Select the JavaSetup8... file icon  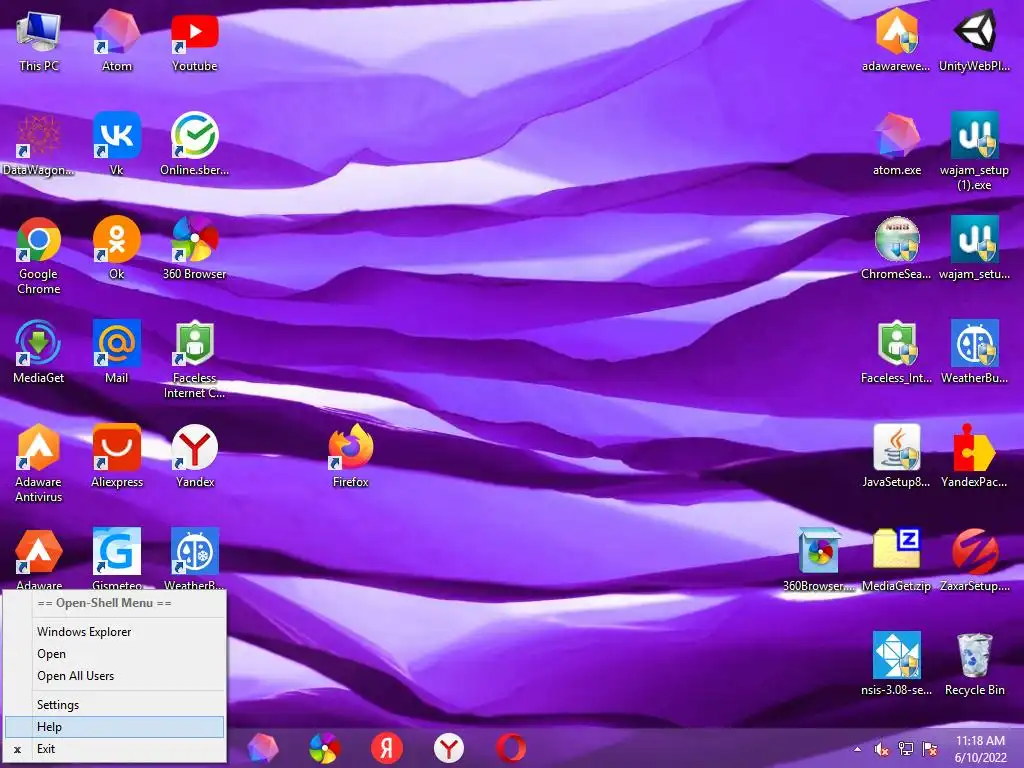point(897,456)
